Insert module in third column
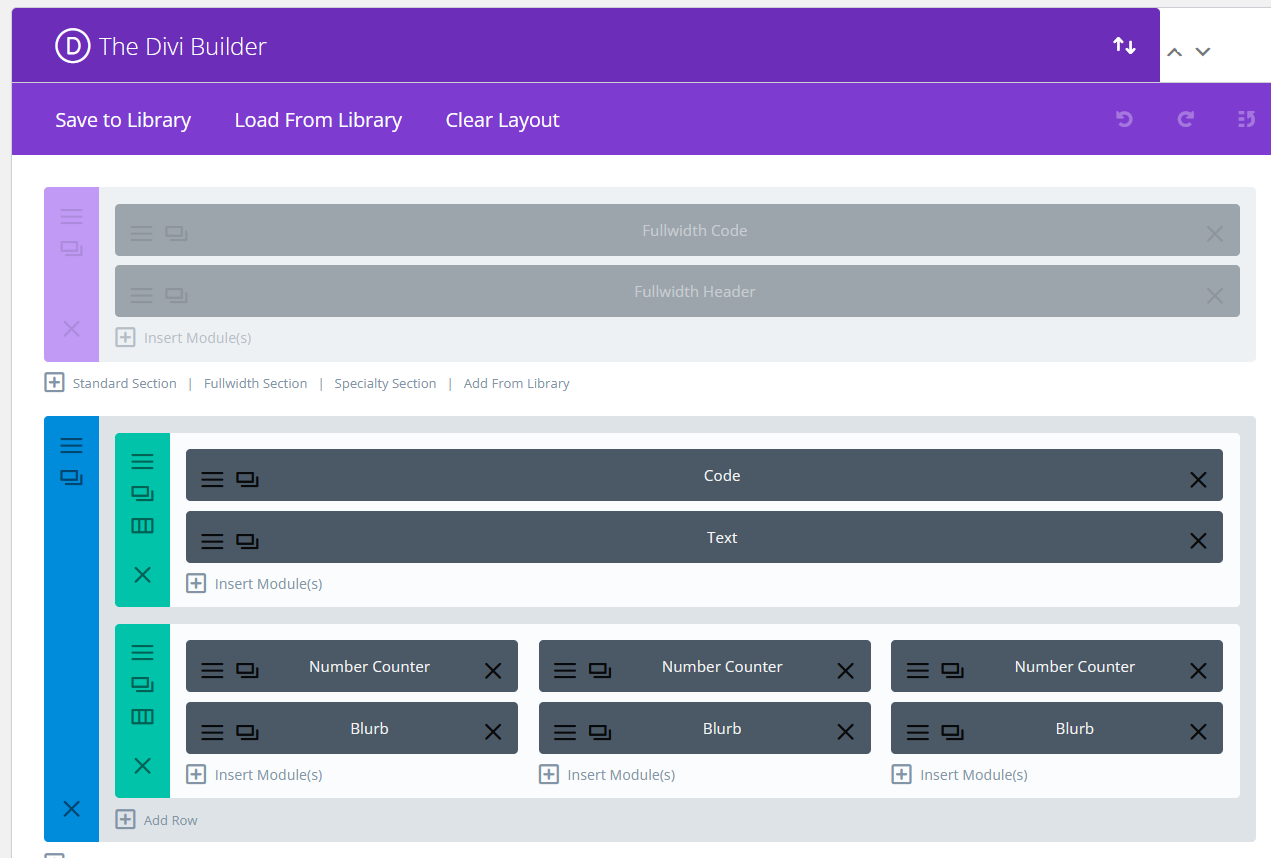The height and width of the screenshot is (858, 1271). tap(959, 774)
